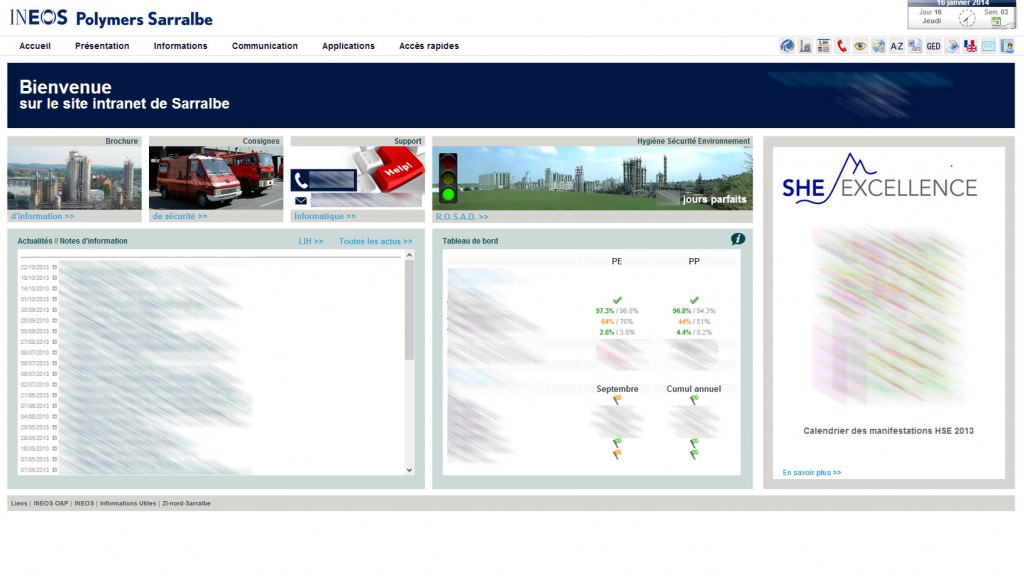
Task: Select the 14/10/2013 news entry
Action: pyautogui.click(x=38, y=289)
